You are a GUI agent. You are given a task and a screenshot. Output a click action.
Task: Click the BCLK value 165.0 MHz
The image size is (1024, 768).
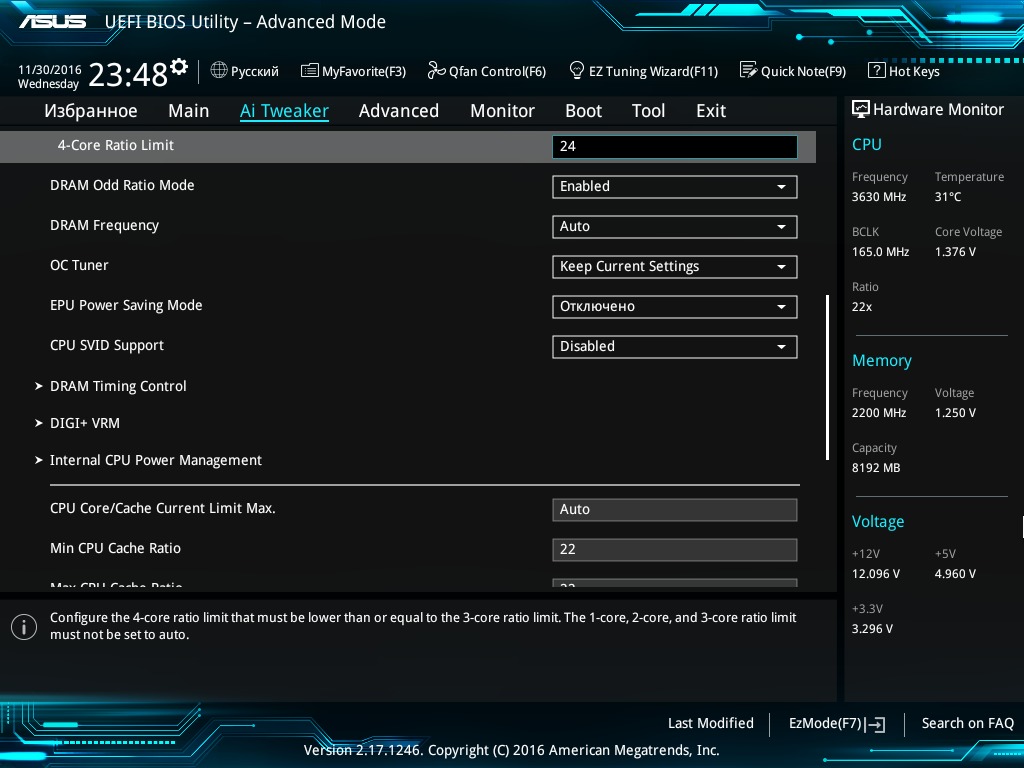point(880,251)
